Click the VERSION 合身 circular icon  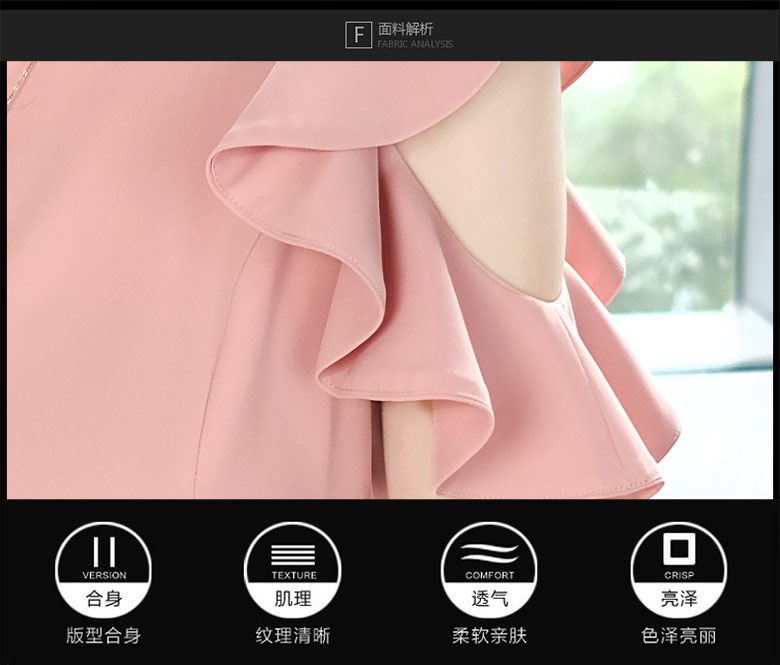(x=103, y=570)
